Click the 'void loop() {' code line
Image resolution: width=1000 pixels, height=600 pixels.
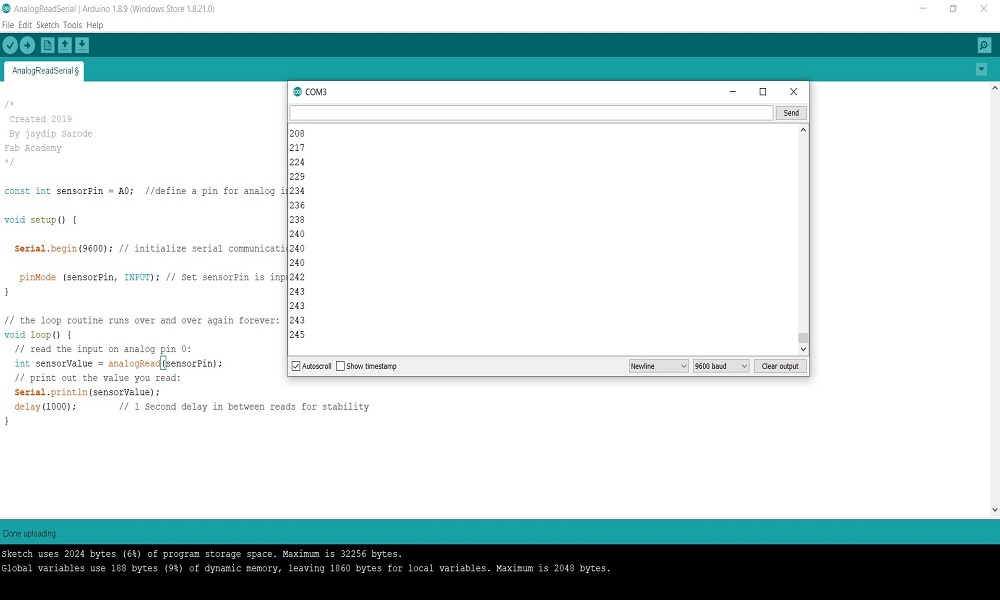coord(38,335)
